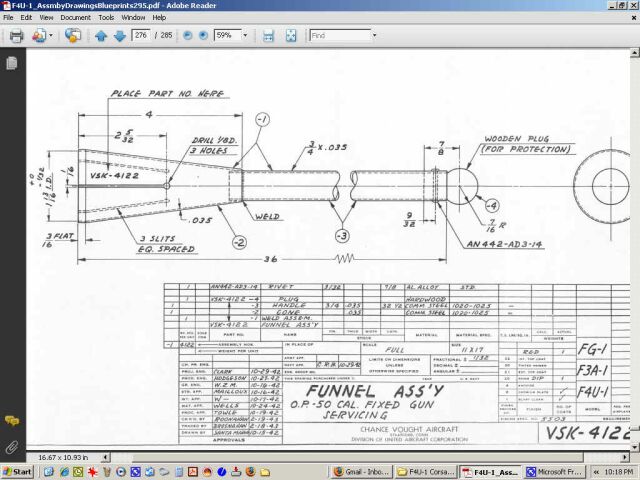Click the zoom in plus button

coord(202,36)
